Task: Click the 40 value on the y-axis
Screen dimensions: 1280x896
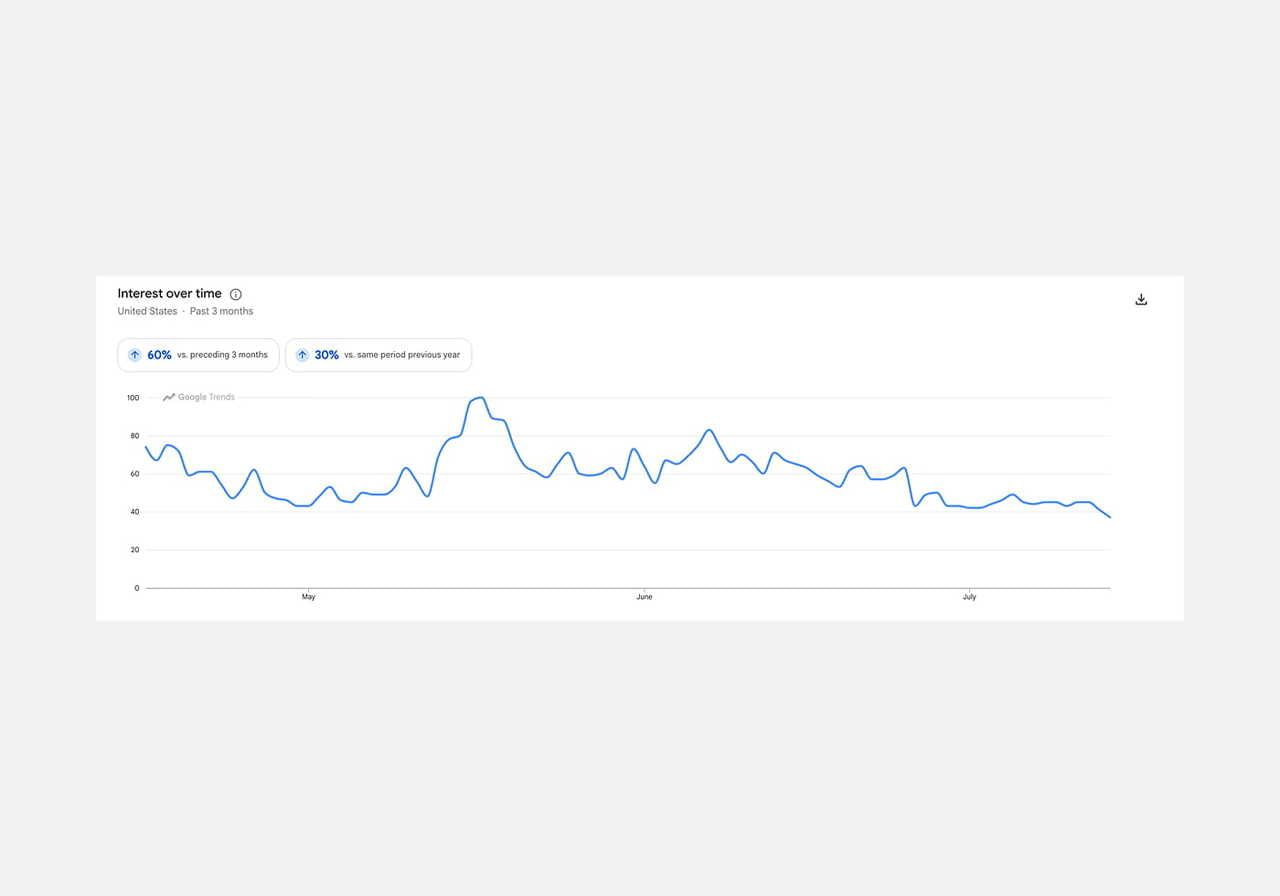Action: coord(135,512)
